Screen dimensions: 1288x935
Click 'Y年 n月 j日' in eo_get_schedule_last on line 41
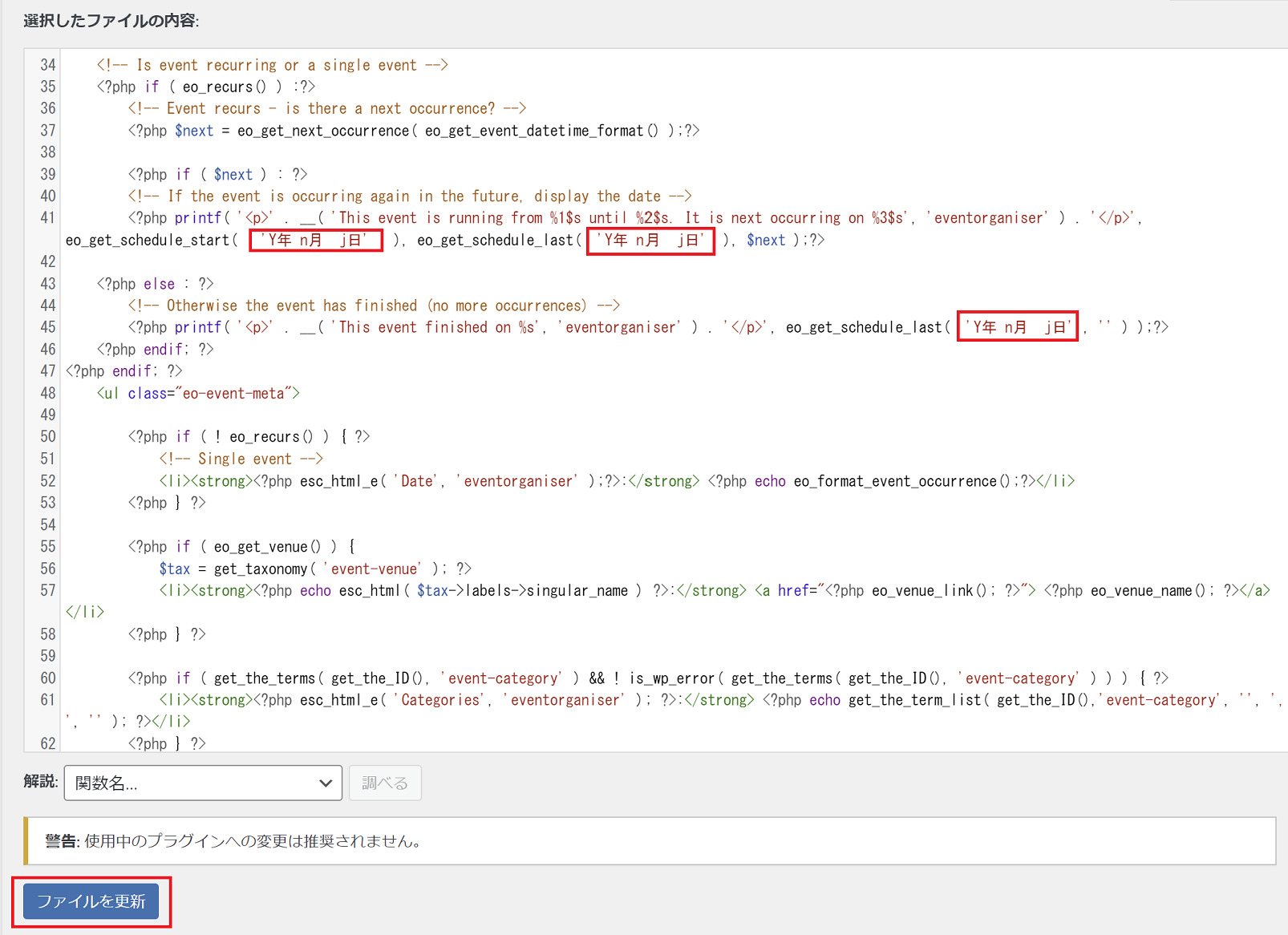(650, 240)
